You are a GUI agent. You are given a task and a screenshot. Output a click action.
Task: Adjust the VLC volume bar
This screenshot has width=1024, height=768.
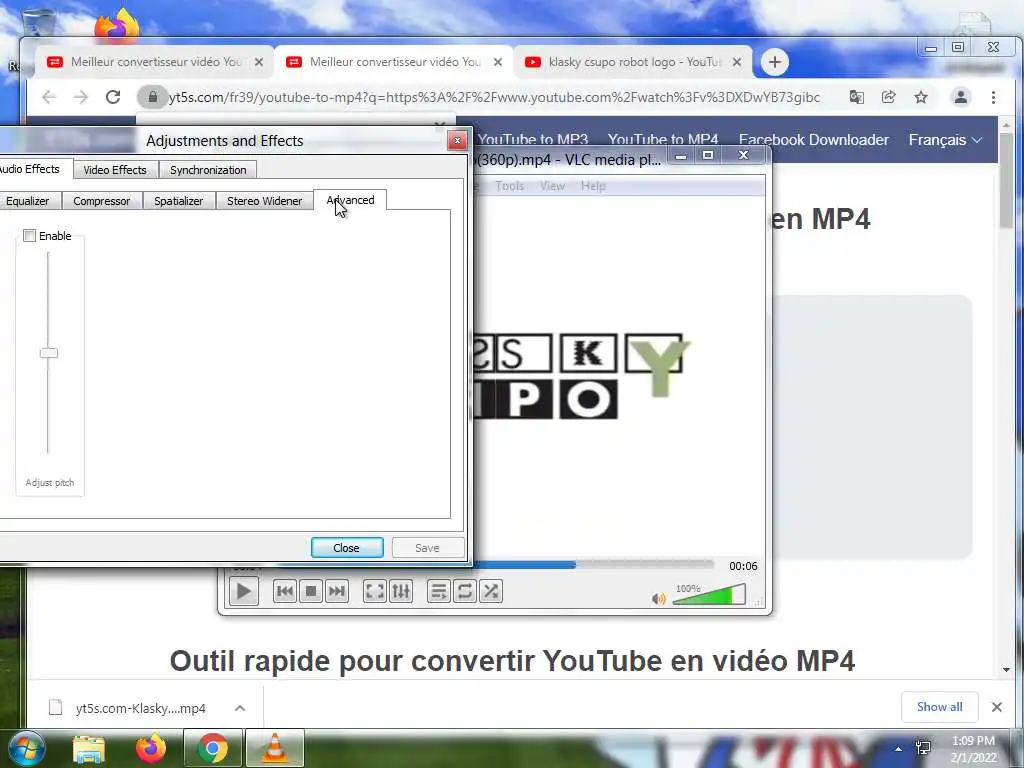(709, 595)
